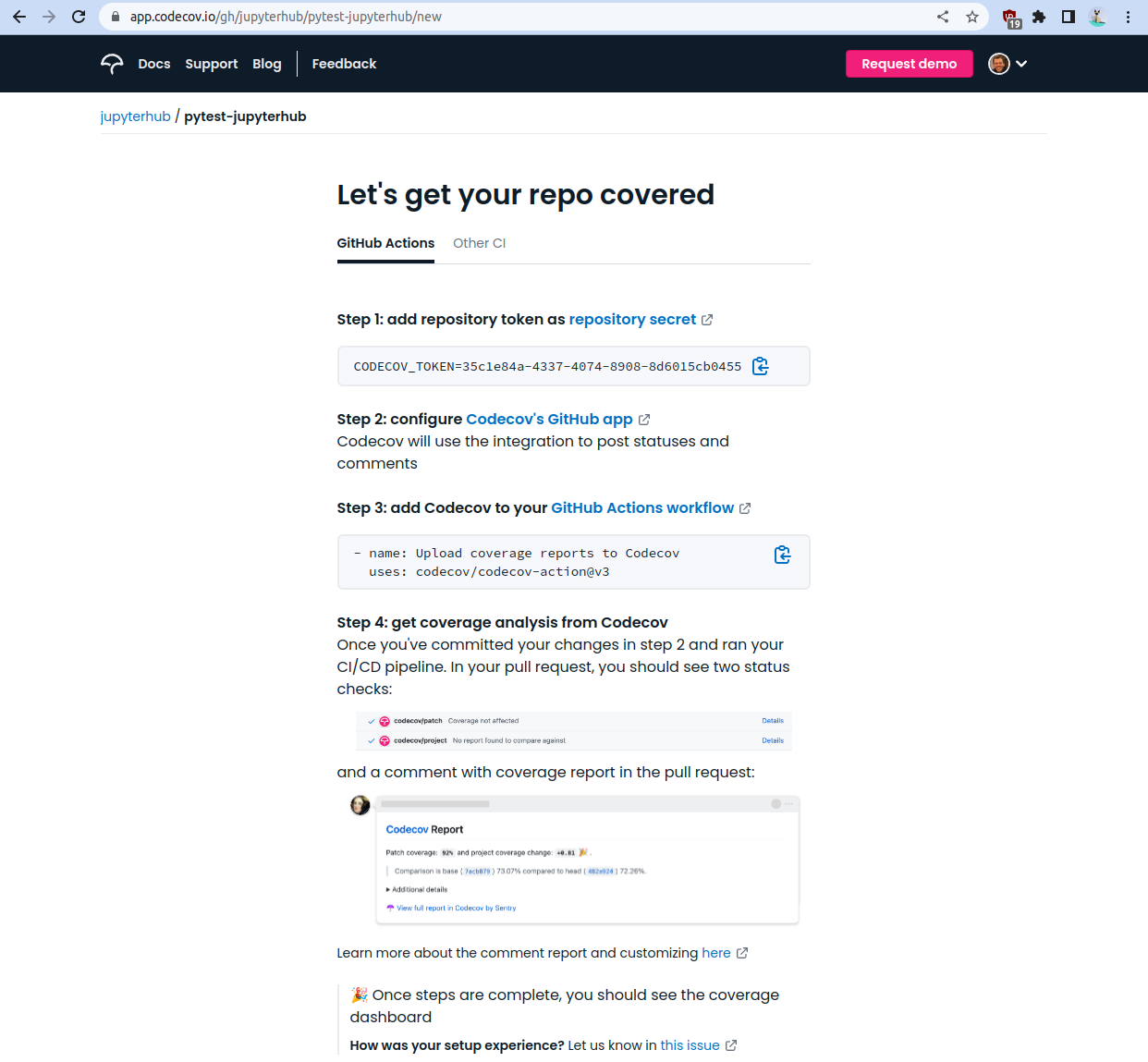
Task: Open the external link beside Codecov's GitHub app
Action: (x=645, y=419)
